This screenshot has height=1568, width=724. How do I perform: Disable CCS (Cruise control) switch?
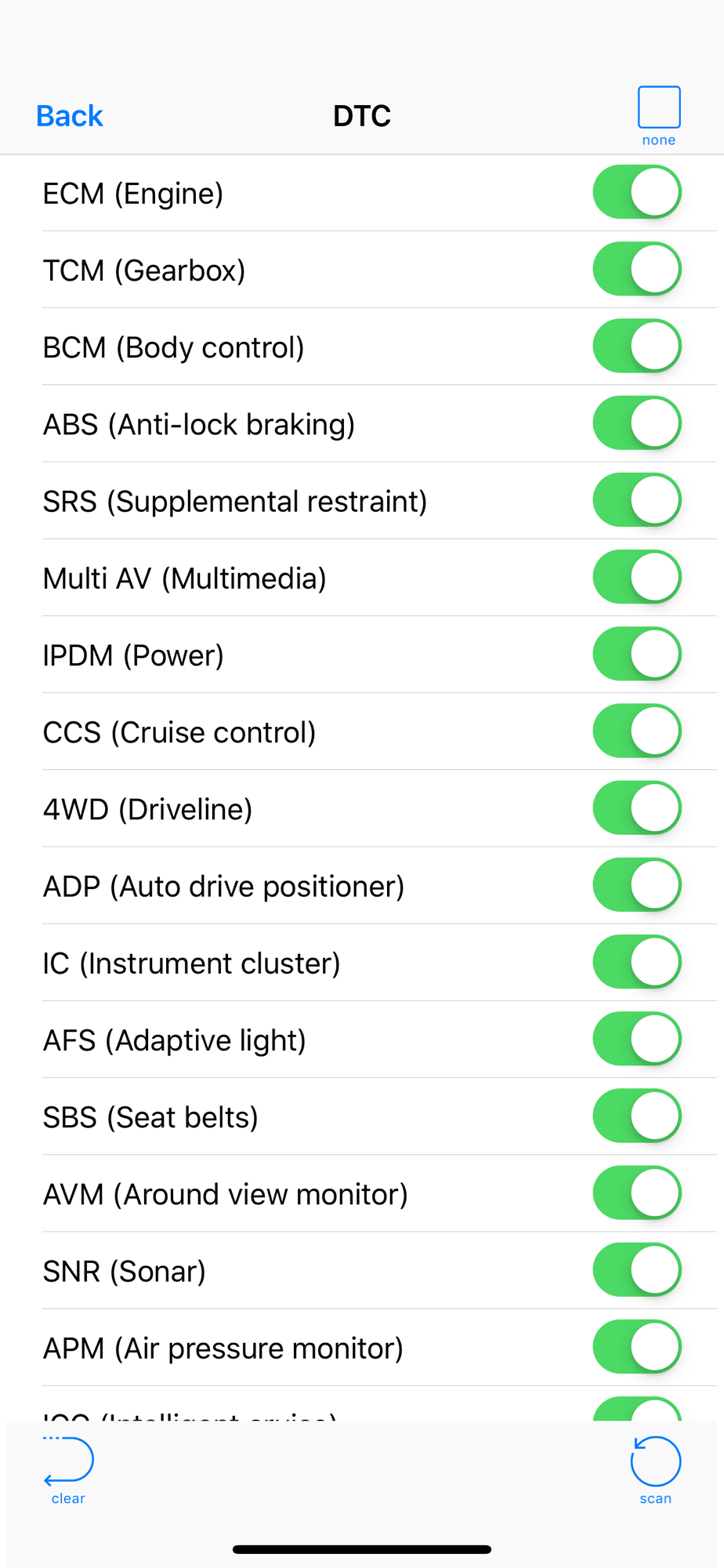637,731
